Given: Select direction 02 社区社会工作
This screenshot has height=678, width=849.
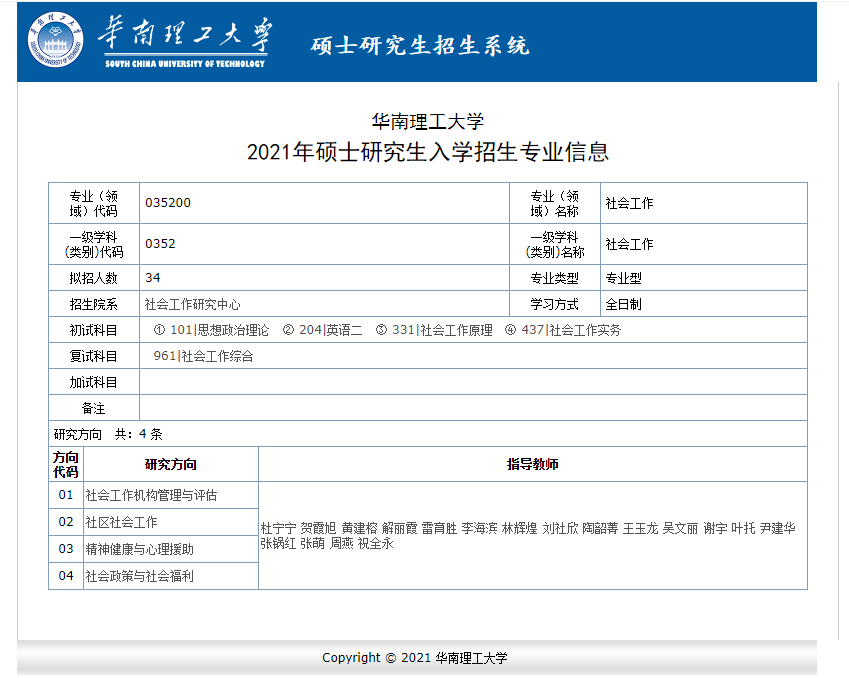Looking at the screenshot, I should [121, 522].
